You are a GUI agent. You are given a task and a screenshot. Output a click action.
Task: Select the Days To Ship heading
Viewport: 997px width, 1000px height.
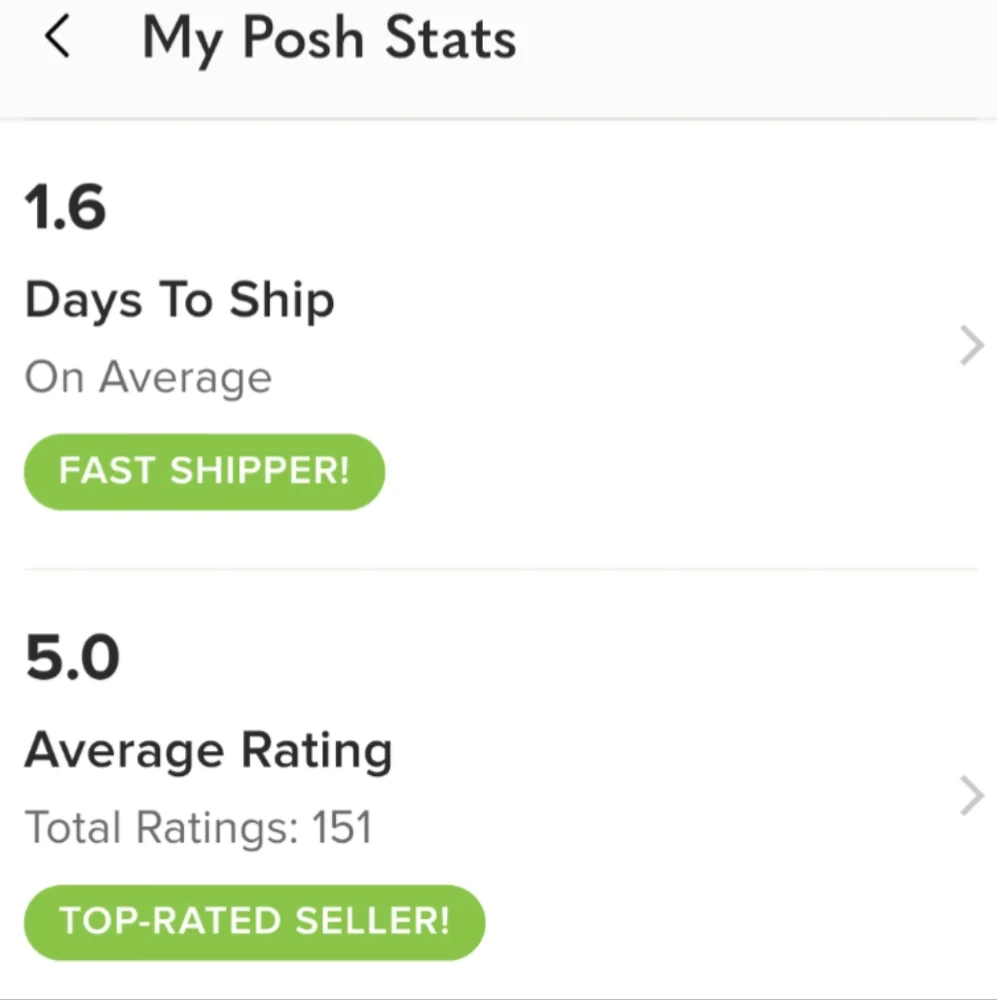[x=179, y=301]
